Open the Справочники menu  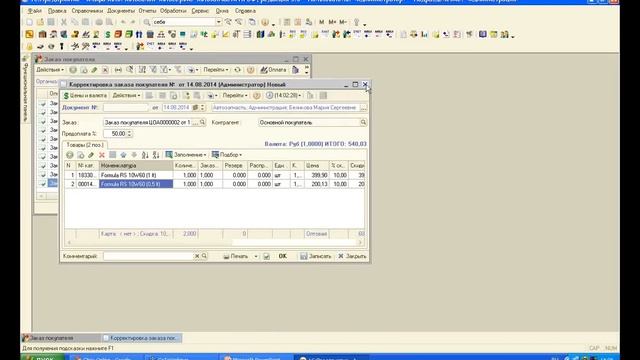(x=87, y=11)
